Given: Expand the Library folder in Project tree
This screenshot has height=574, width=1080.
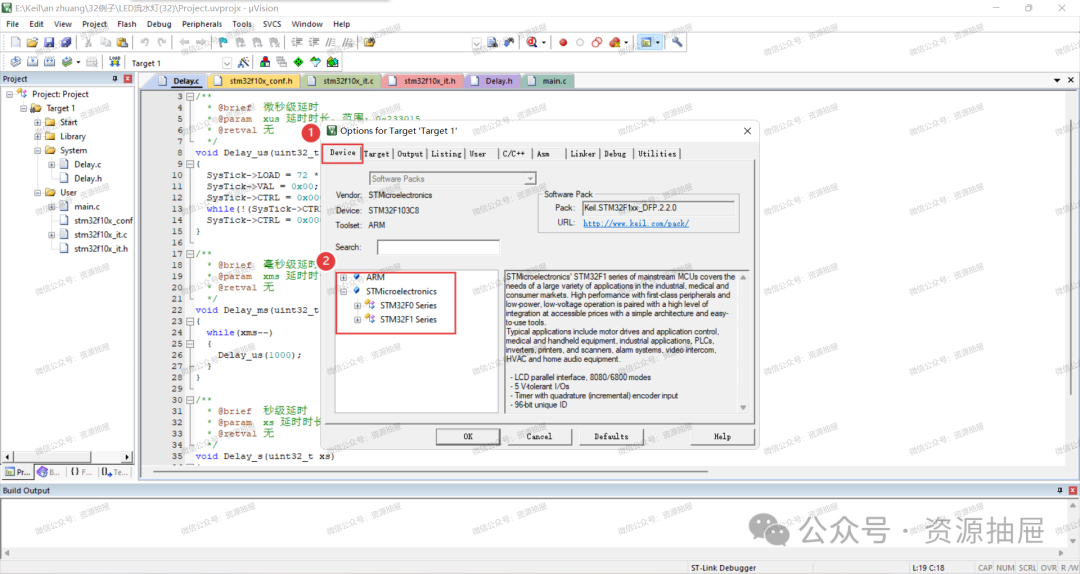Looking at the screenshot, I should tap(37, 136).
